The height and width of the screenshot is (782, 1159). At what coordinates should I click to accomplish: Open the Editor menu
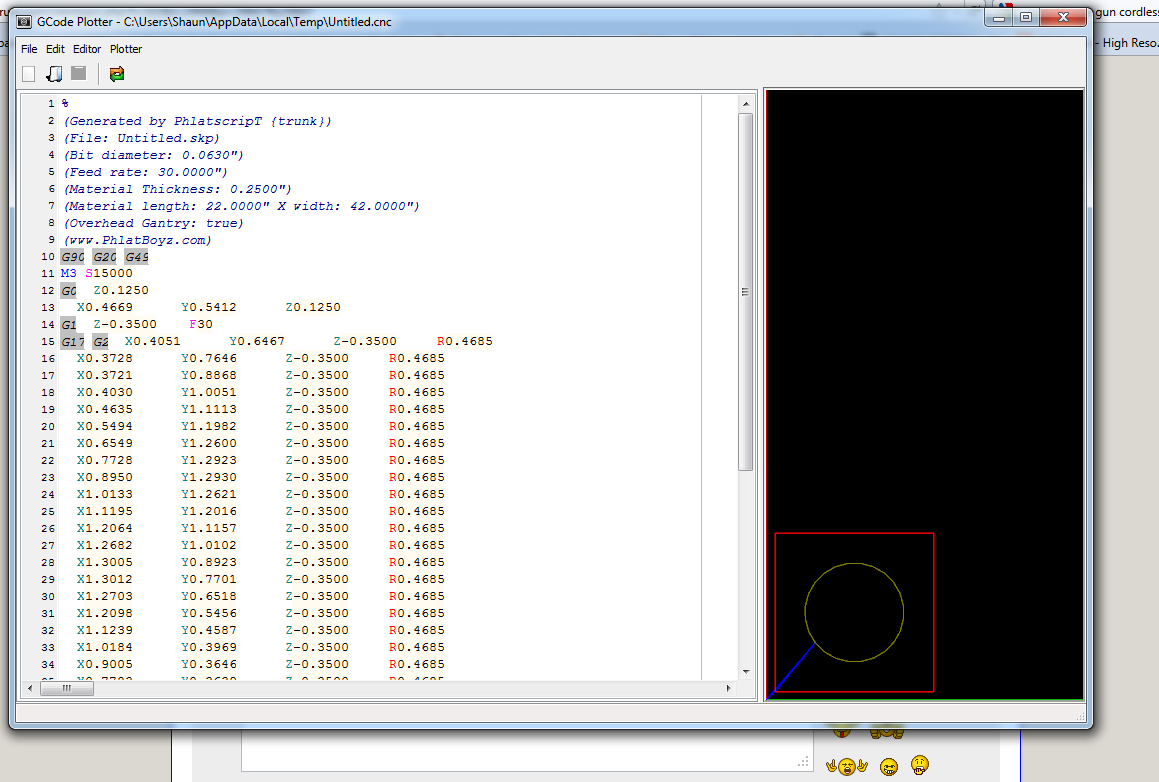pyautogui.click(x=87, y=49)
